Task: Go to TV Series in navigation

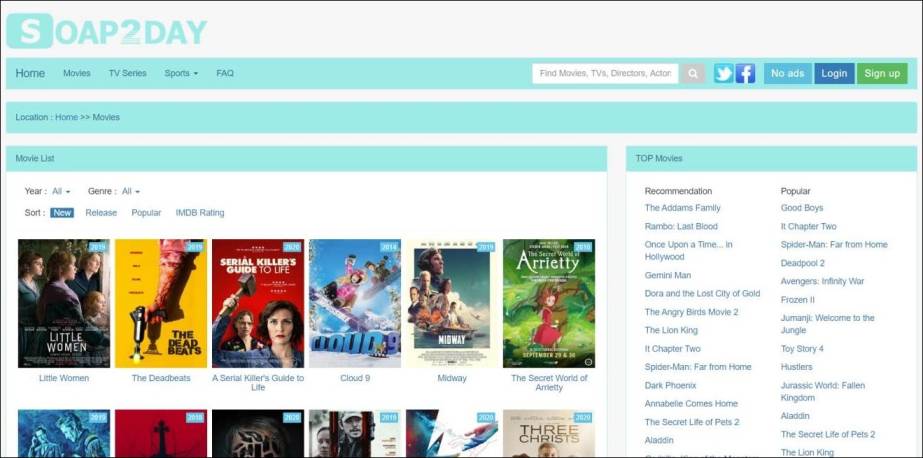Action: [127, 73]
